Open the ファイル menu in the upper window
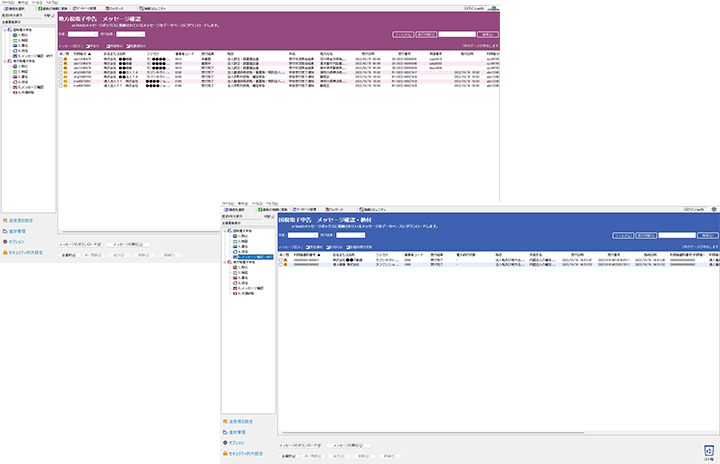Viewport: 720px width, 464px height. [8, 3]
